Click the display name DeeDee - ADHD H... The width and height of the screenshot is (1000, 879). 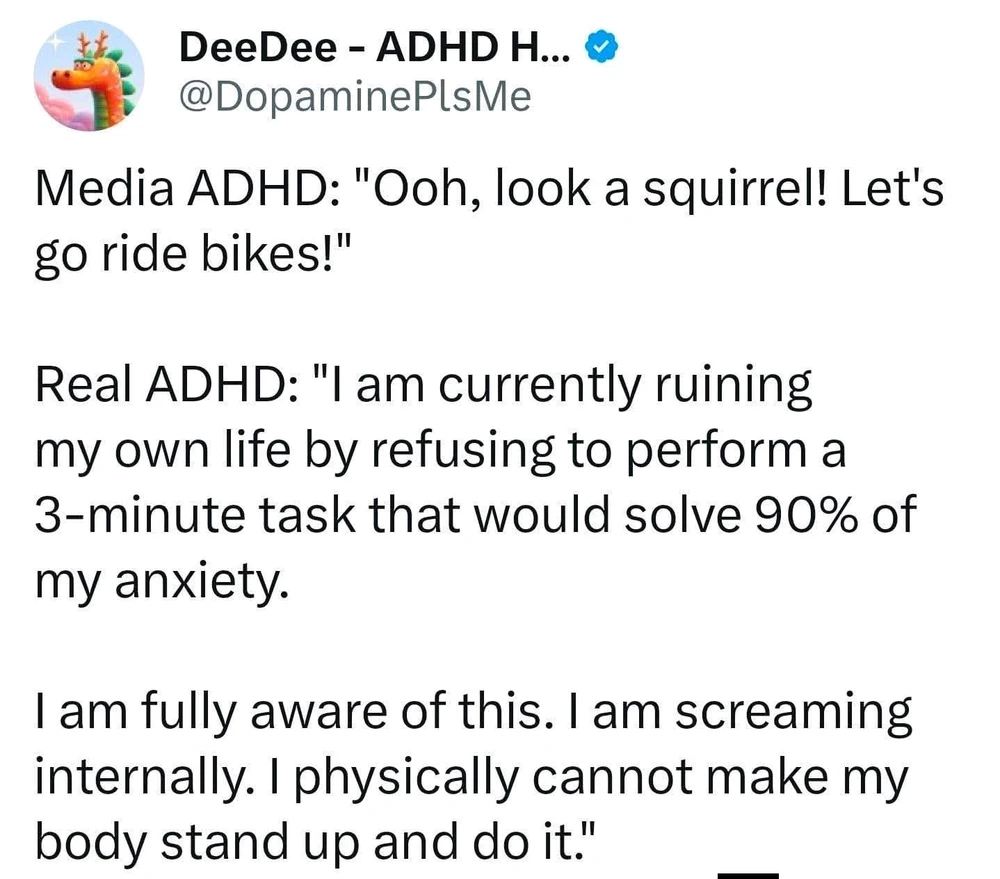377,48
